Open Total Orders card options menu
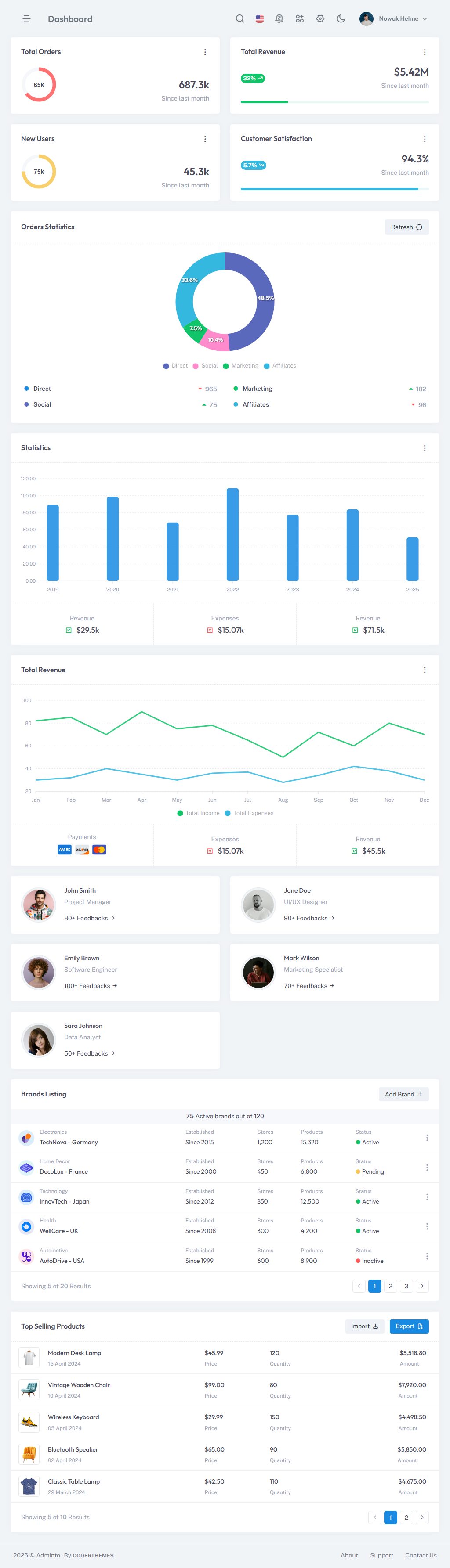This screenshot has height=1568, width=450. [x=205, y=52]
